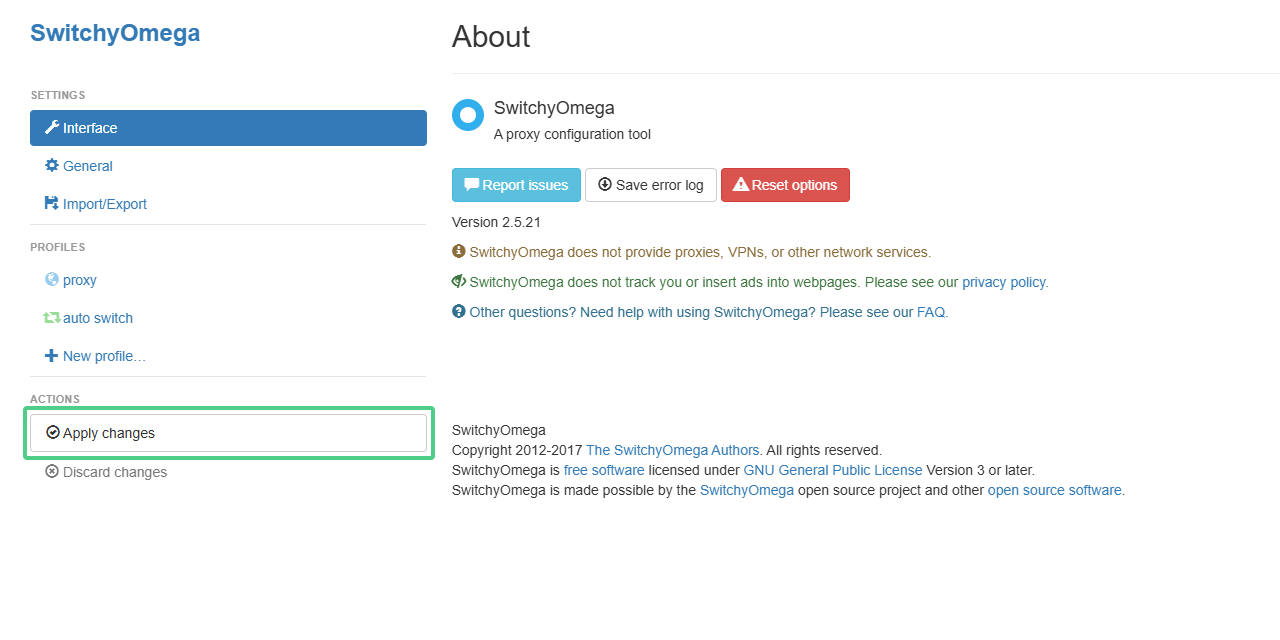
Task: Click the wrench icon beside Interface
Action: pos(52,128)
